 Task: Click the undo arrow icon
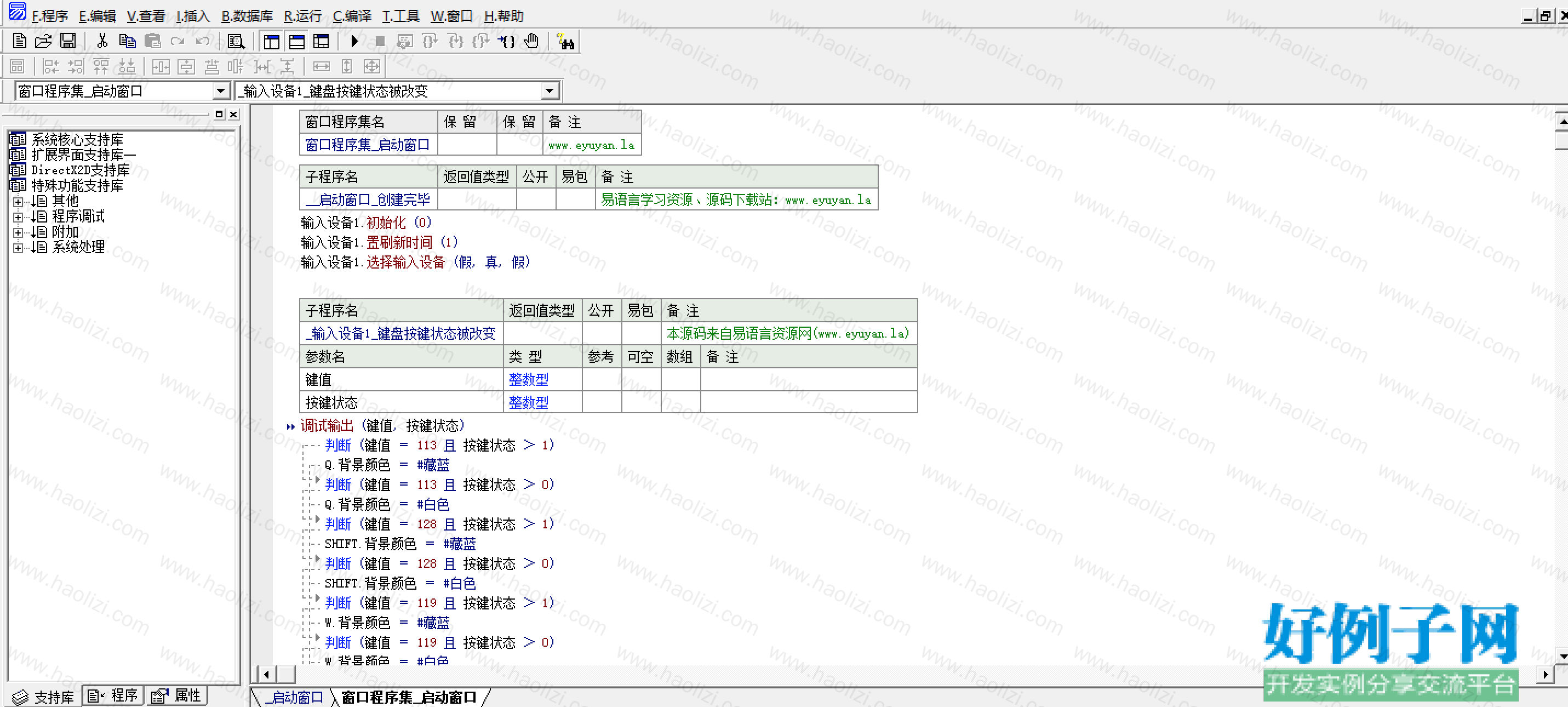tap(202, 42)
